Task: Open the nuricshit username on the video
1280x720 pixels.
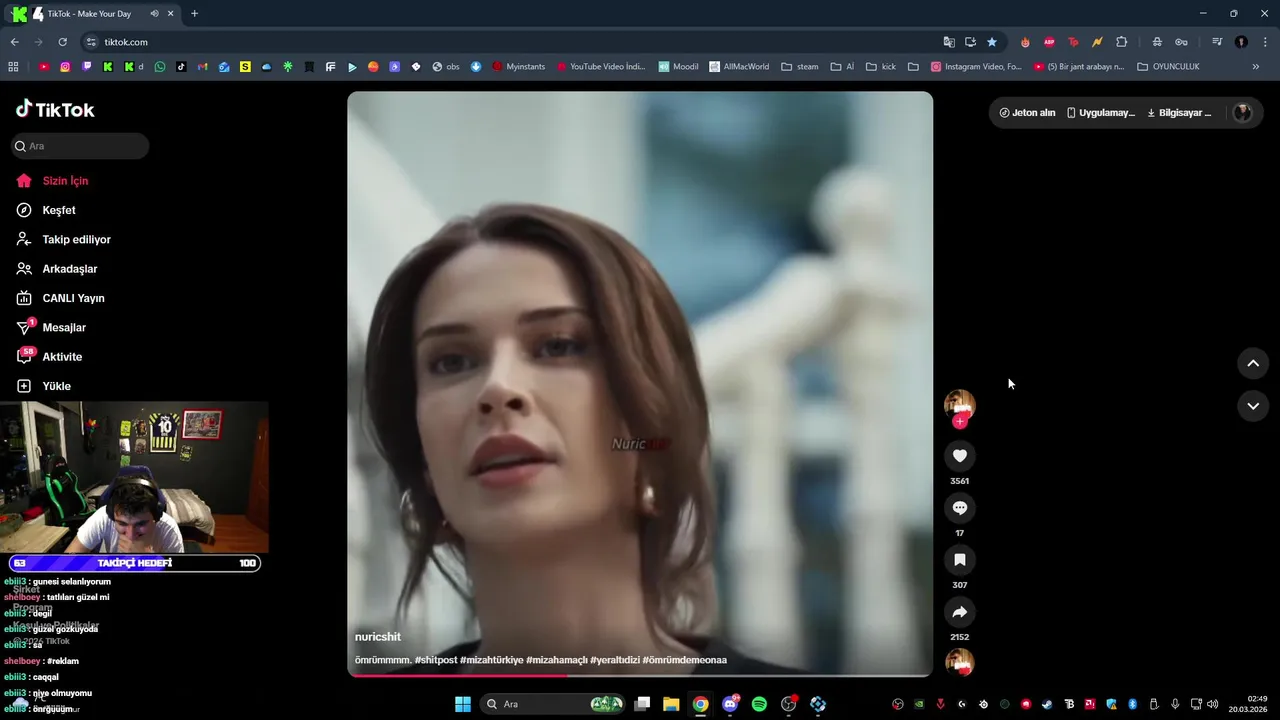Action: point(378,637)
